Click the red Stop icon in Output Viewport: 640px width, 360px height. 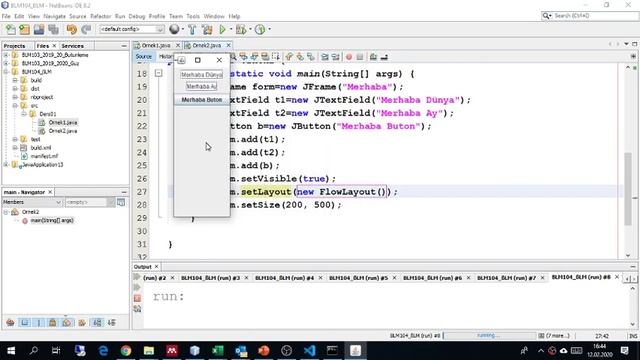coord(137,298)
